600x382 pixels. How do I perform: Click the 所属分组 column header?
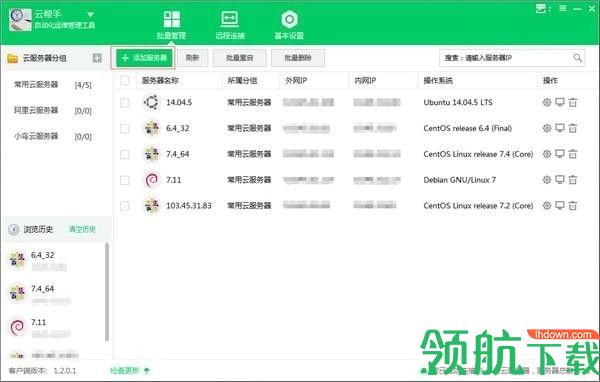(243, 80)
